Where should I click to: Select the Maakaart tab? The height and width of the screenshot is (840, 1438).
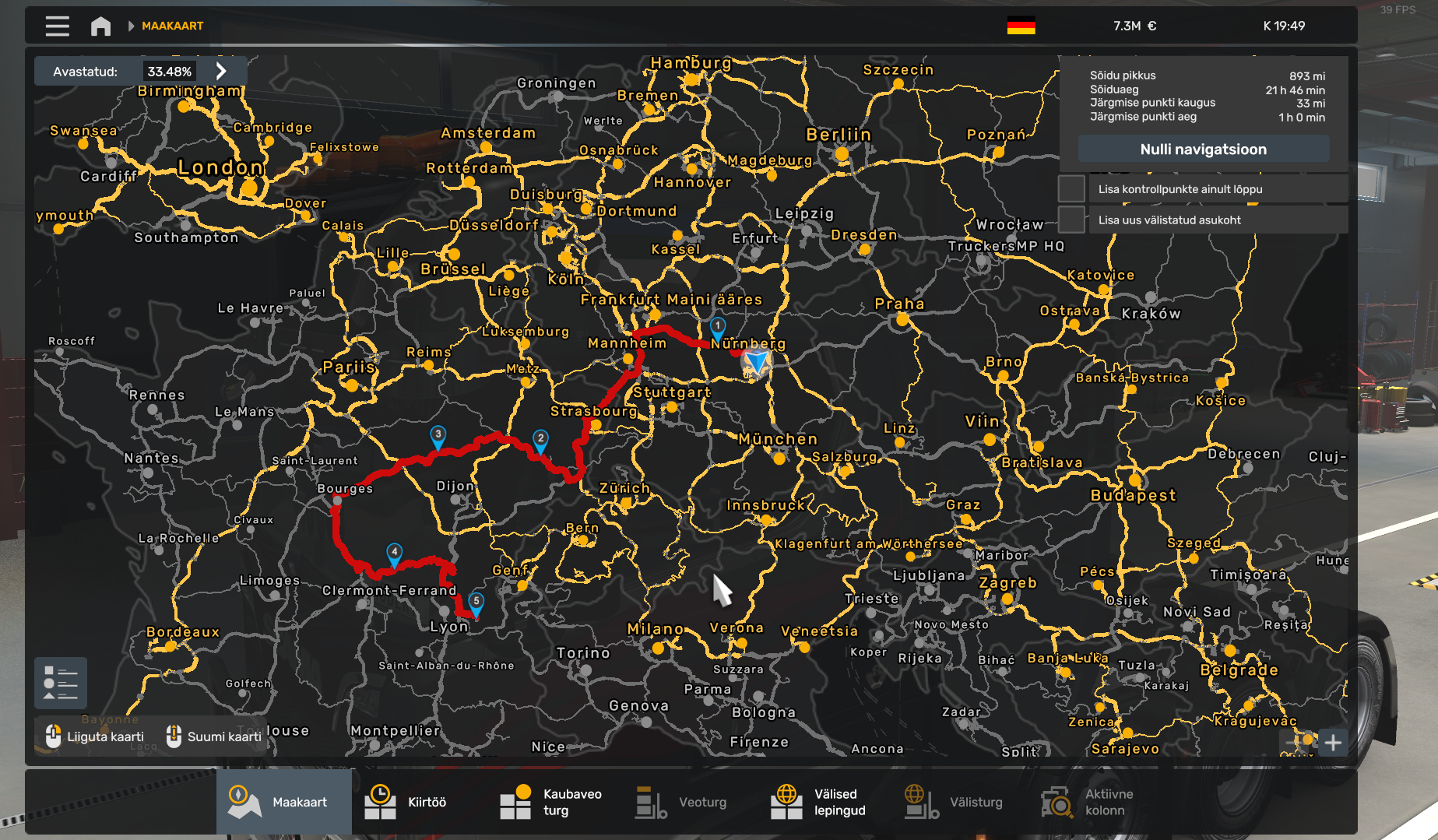[283, 802]
